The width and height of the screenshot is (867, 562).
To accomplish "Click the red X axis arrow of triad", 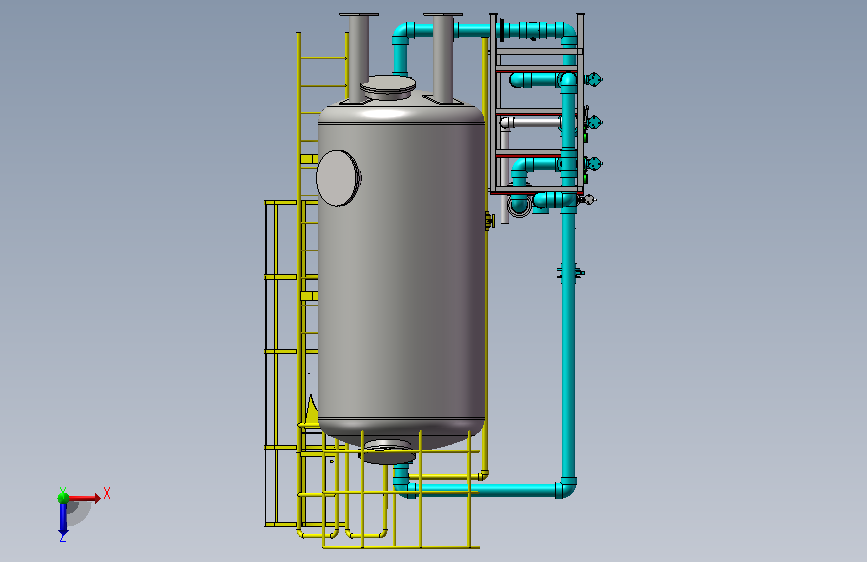I will coord(84,498).
